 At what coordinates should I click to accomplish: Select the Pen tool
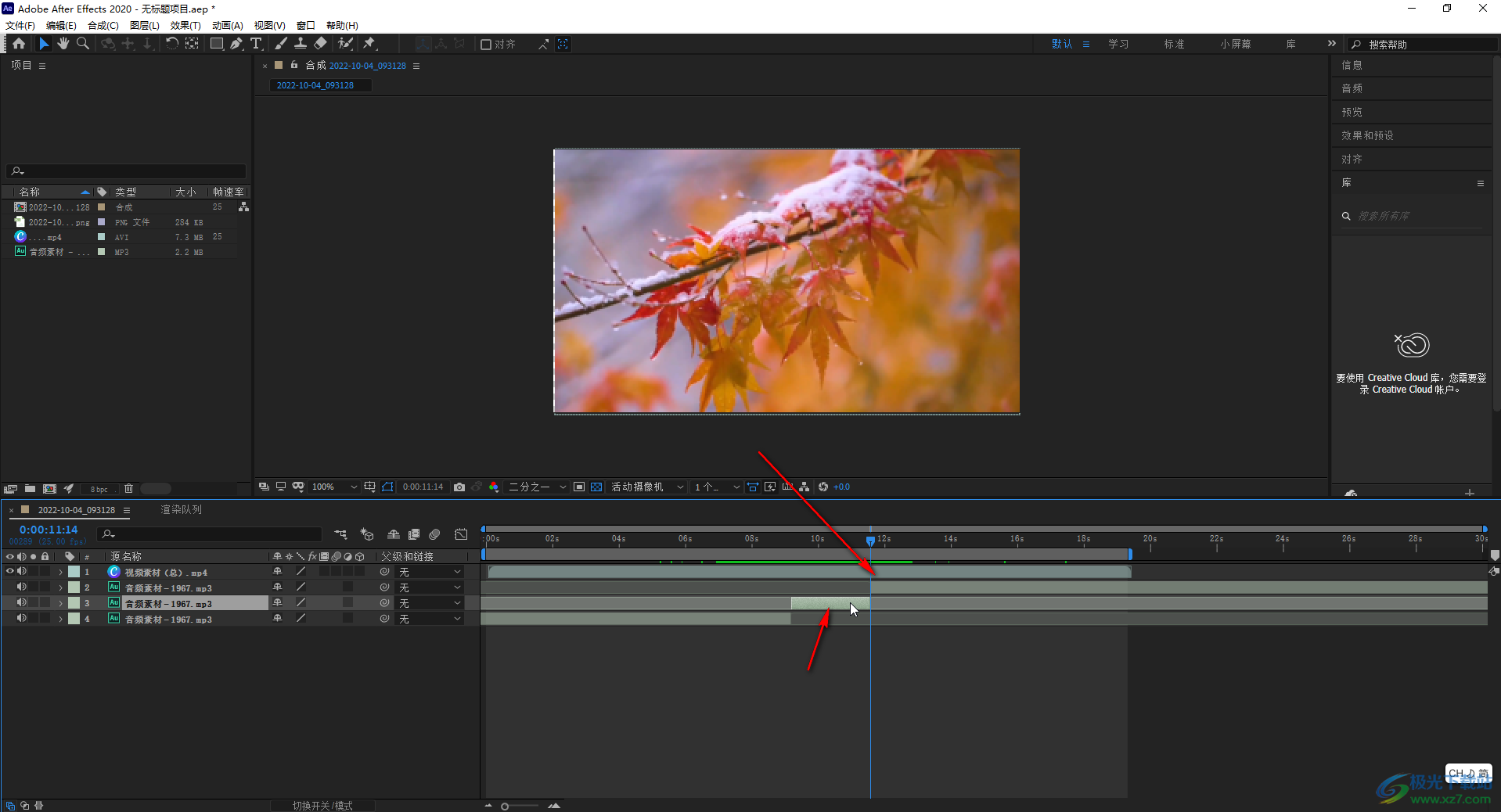(x=236, y=44)
